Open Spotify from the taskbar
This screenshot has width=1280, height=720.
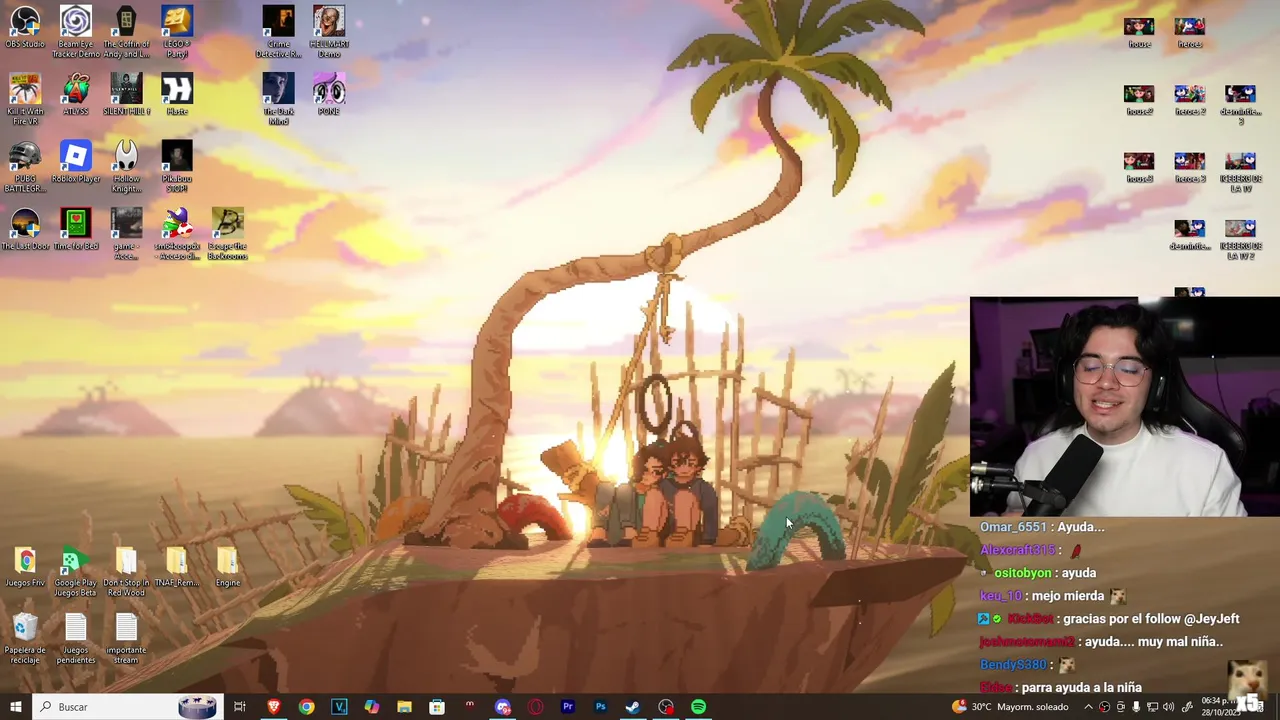[698, 707]
